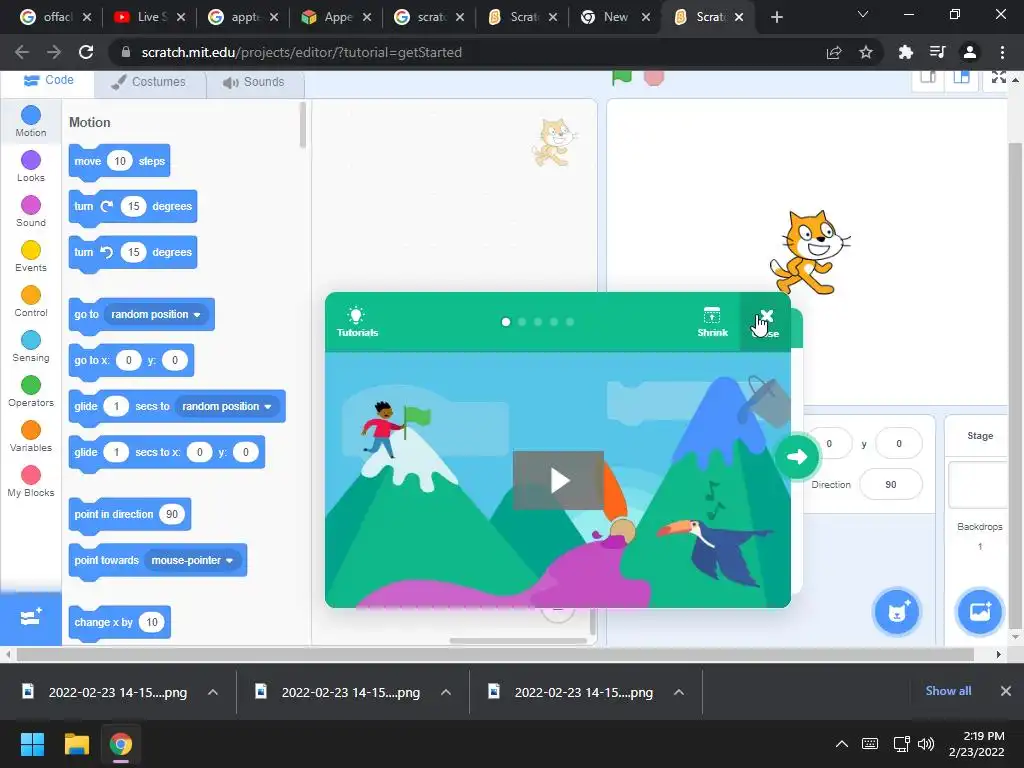The width and height of the screenshot is (1024, 768).
Task: Click the red stop sign
Action: (x=654, y=77)
